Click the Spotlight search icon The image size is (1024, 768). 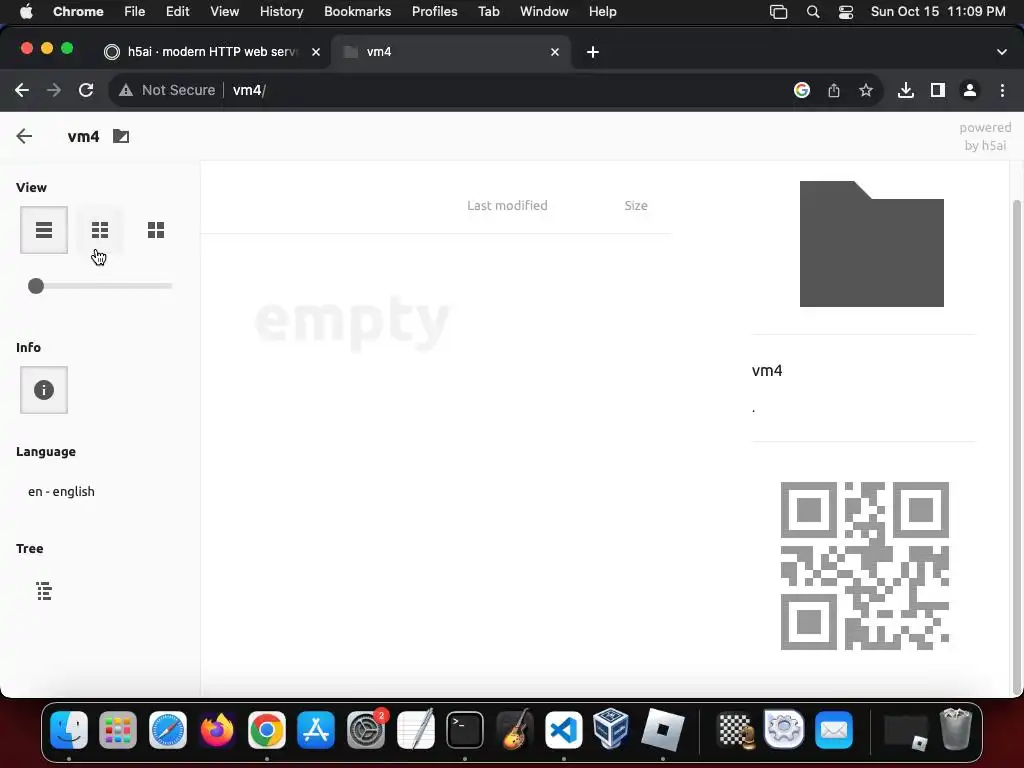813,12
